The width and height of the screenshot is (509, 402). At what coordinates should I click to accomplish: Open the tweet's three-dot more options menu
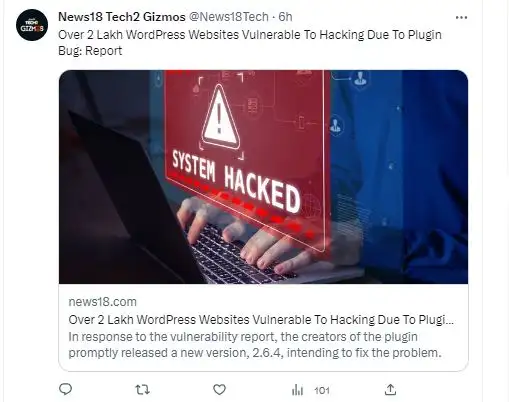(x=461, y=17)
